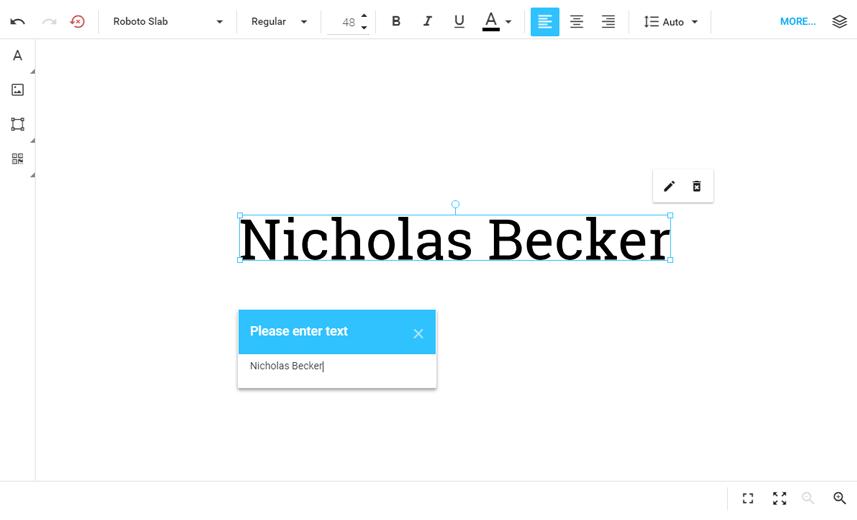The image size is (857, 520).
Task: Align text center
Action: (x=576, y=22)
